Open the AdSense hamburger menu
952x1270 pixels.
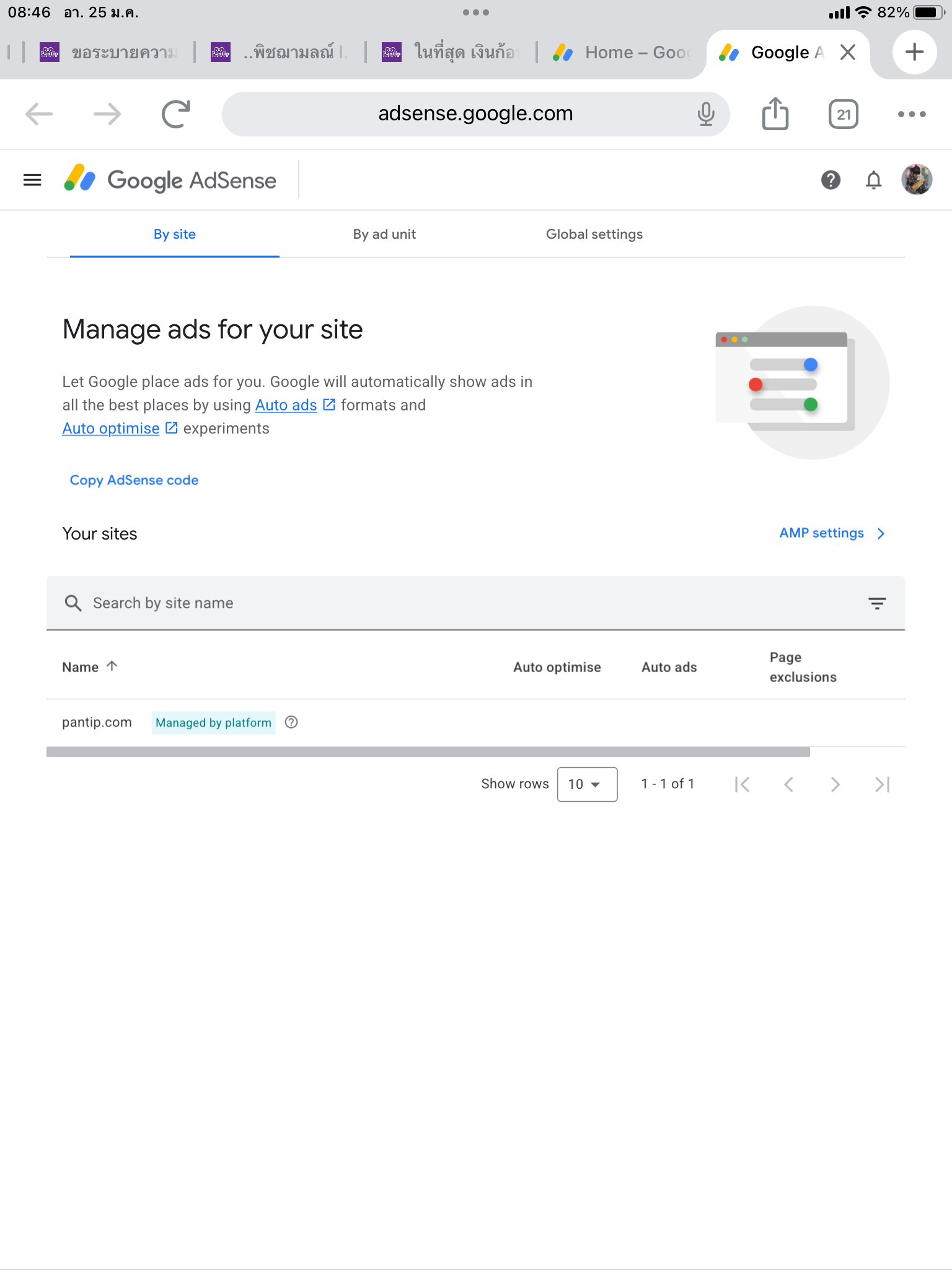[x=32, y=180]
